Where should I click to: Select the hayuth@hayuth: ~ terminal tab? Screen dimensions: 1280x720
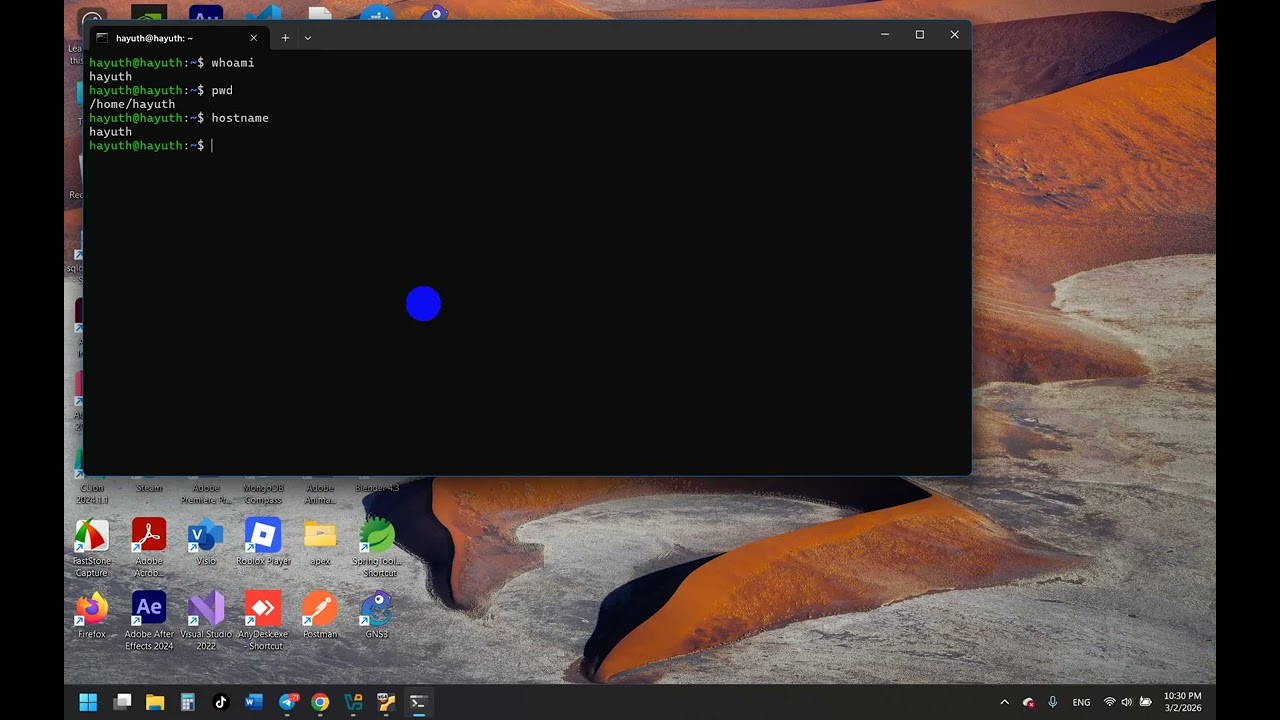[178, 38]
